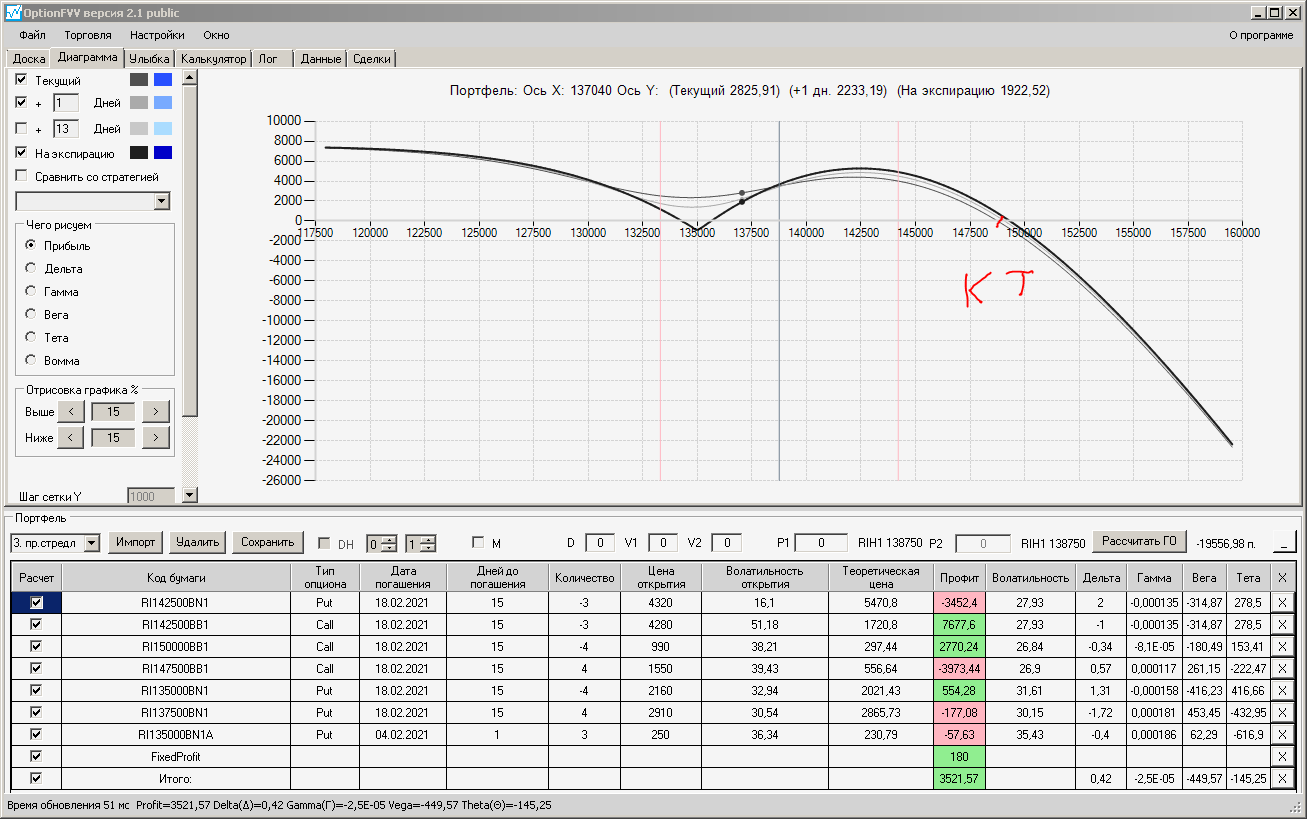Click the Импорт button
Screen dimensions: 1307x819
(136, 542)
